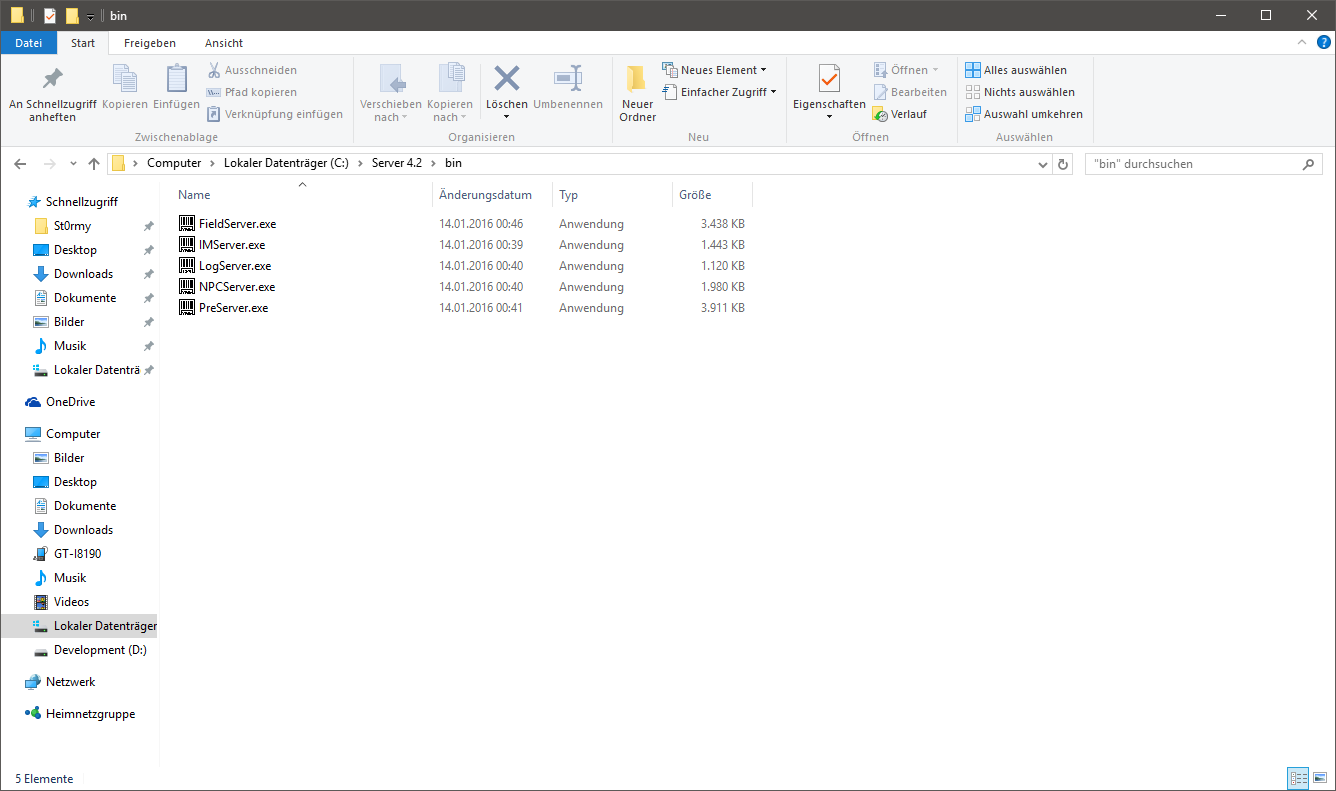Switch to the Freigeben tab
The width and height of the screenshot is (1336, 791).
pyautogui.click(x=150, y=43)
